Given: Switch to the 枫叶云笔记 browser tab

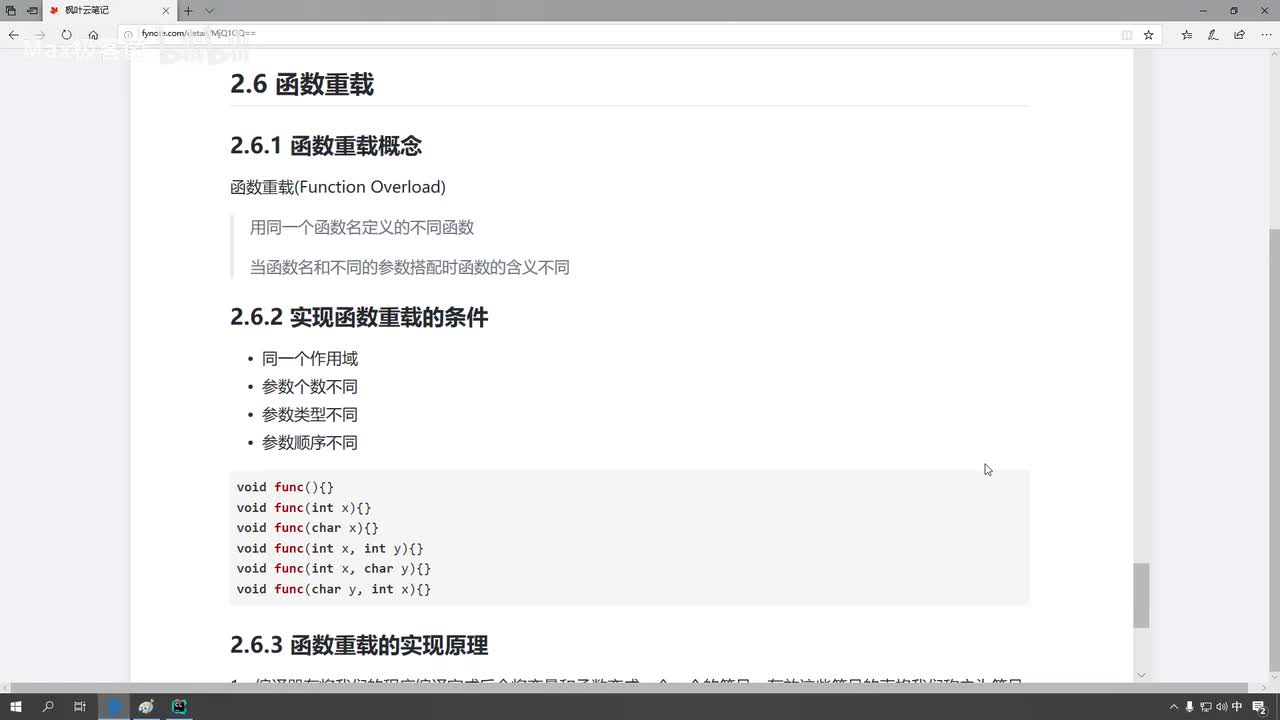Looking at the screenshot, I should [109, 10].
